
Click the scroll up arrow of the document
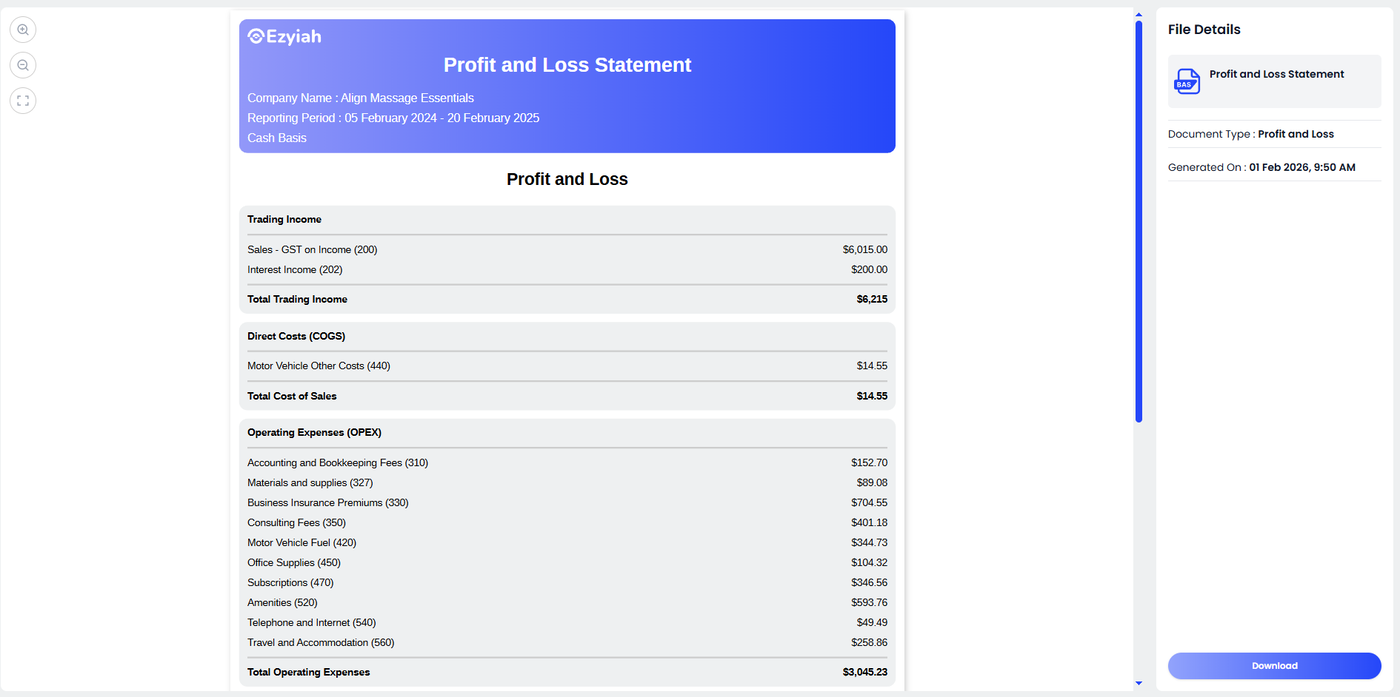click(x=1138, y=14)
